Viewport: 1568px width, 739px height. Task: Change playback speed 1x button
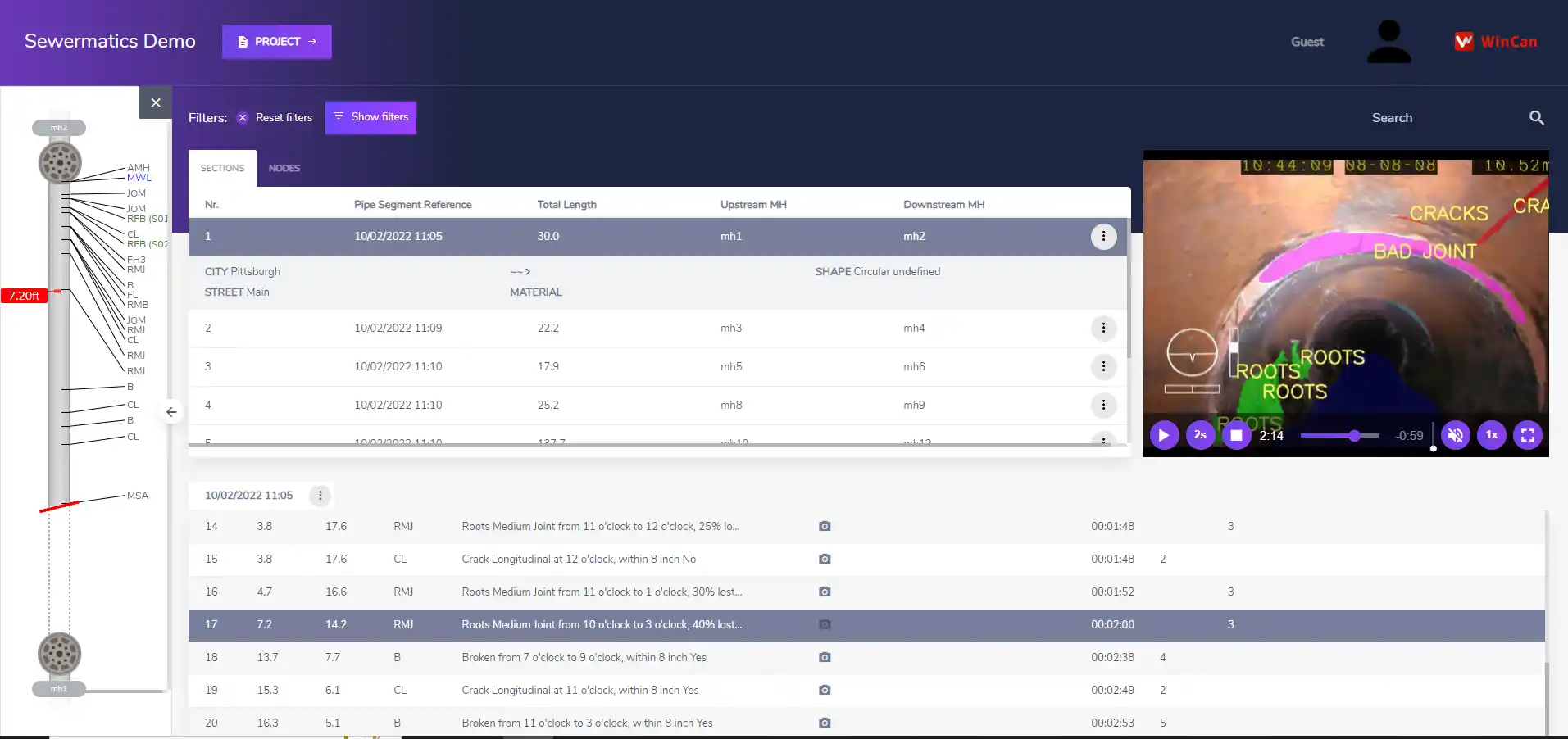(x=1492, y=435)
